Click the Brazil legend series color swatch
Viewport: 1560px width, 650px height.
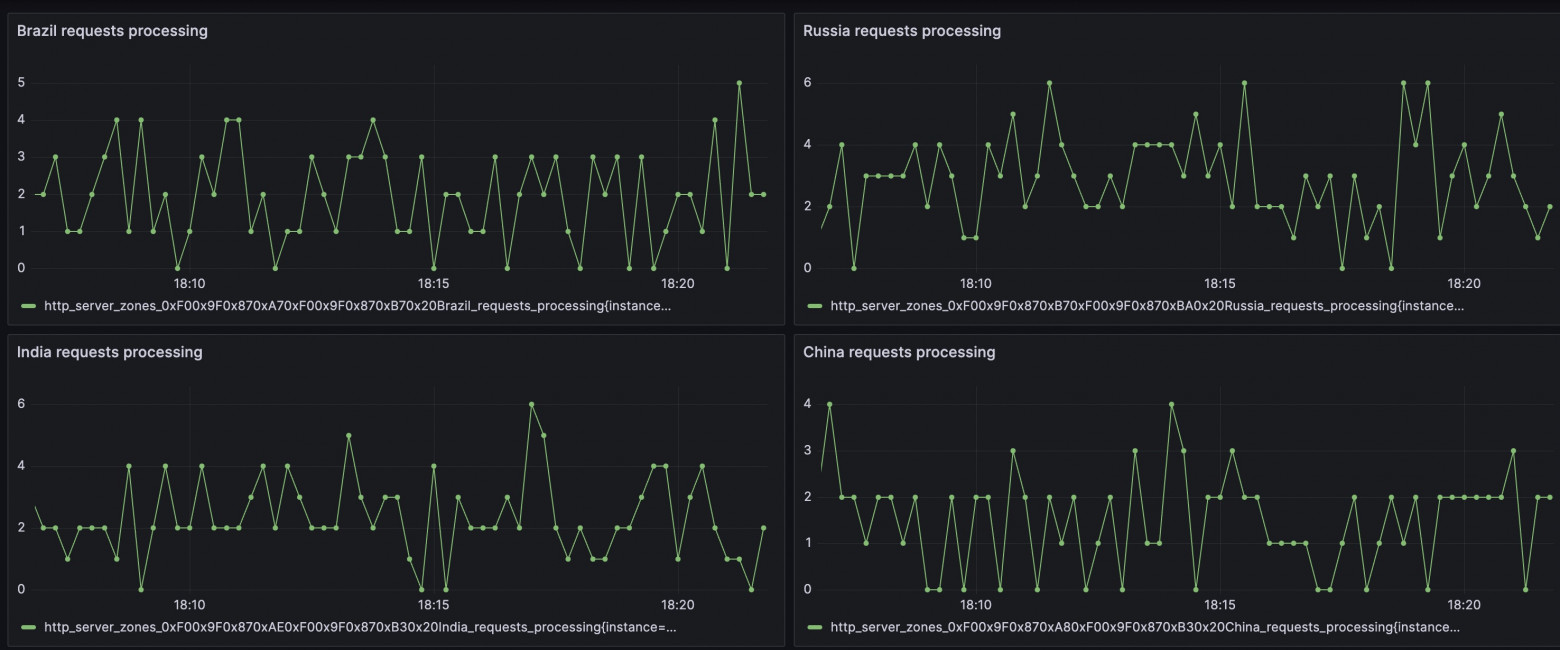pyautogui.click(x=28, y=306)
